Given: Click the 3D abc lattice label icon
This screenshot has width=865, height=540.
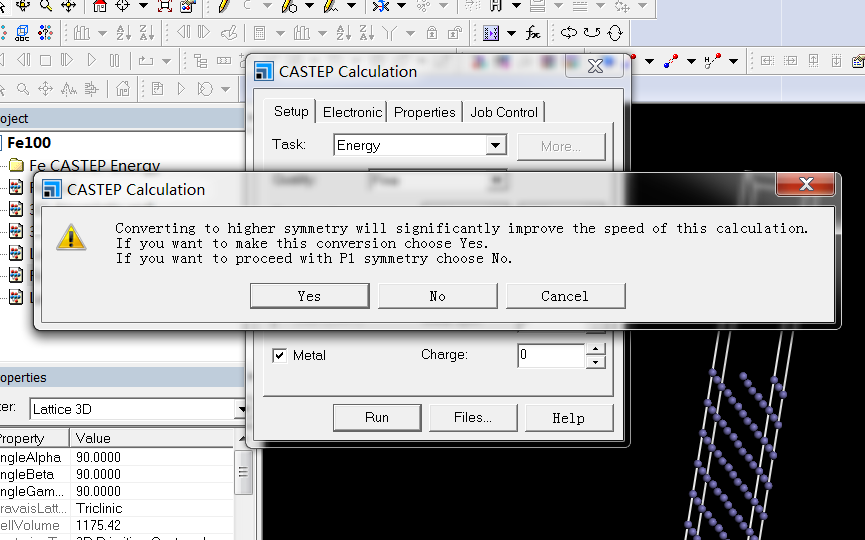Looking at the screenshot, I should (22, 33).
